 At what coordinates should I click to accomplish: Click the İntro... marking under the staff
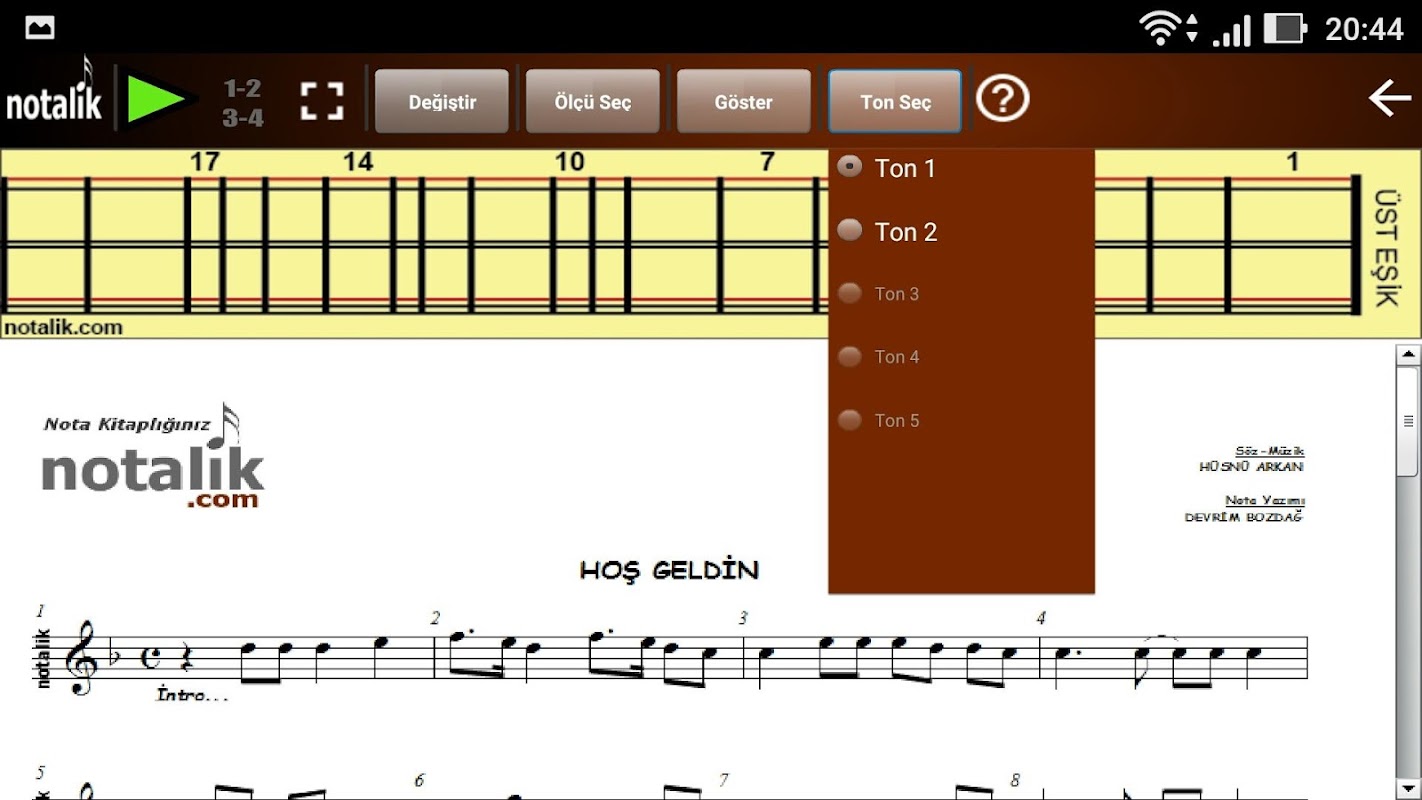click(x=192, y=694)
